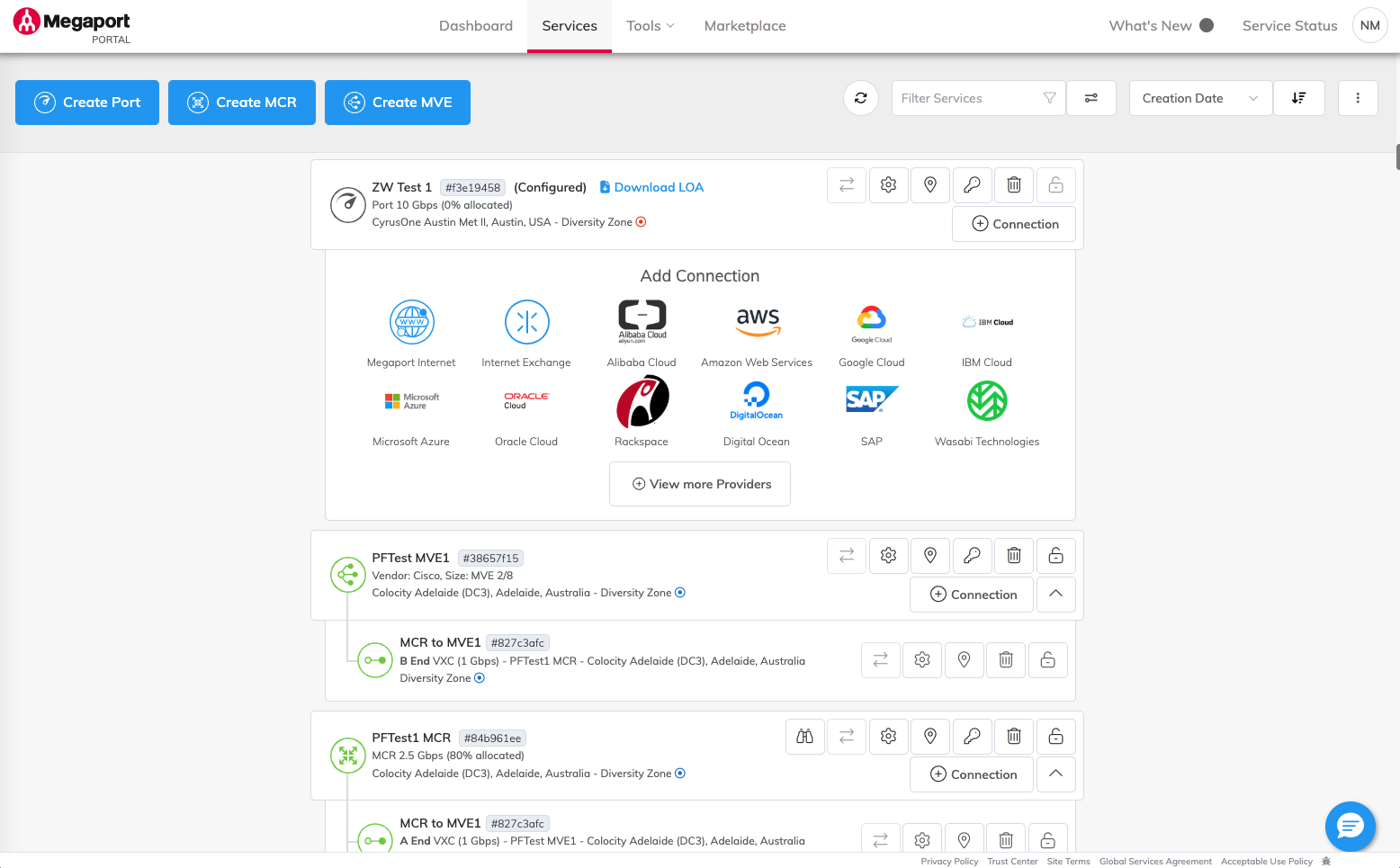Click the Create MVE button
Image resolution: width=1400 pixels, height=868 pixels.
coord(398,103)
